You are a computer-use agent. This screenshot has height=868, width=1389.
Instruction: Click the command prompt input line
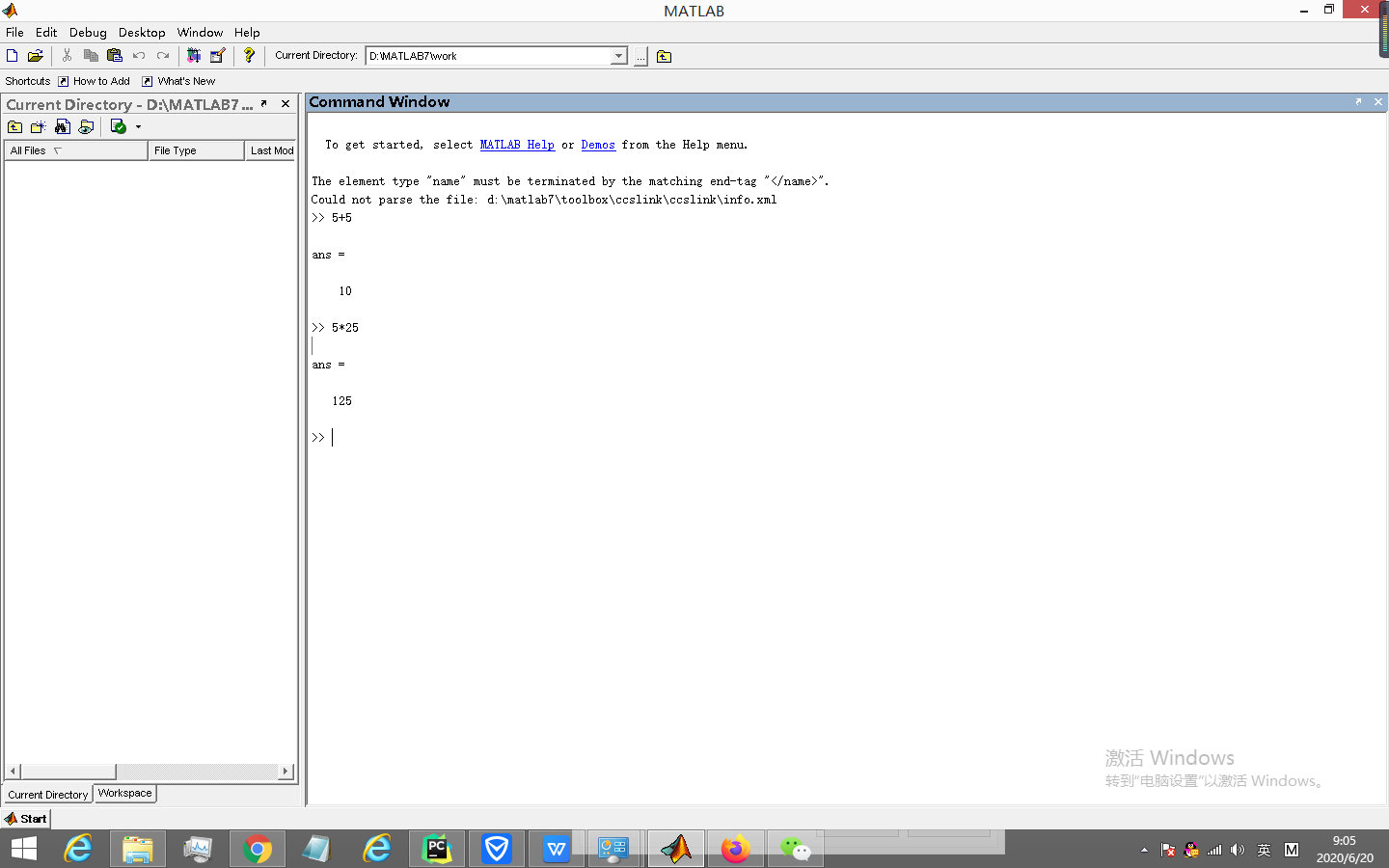click(846, 438)
